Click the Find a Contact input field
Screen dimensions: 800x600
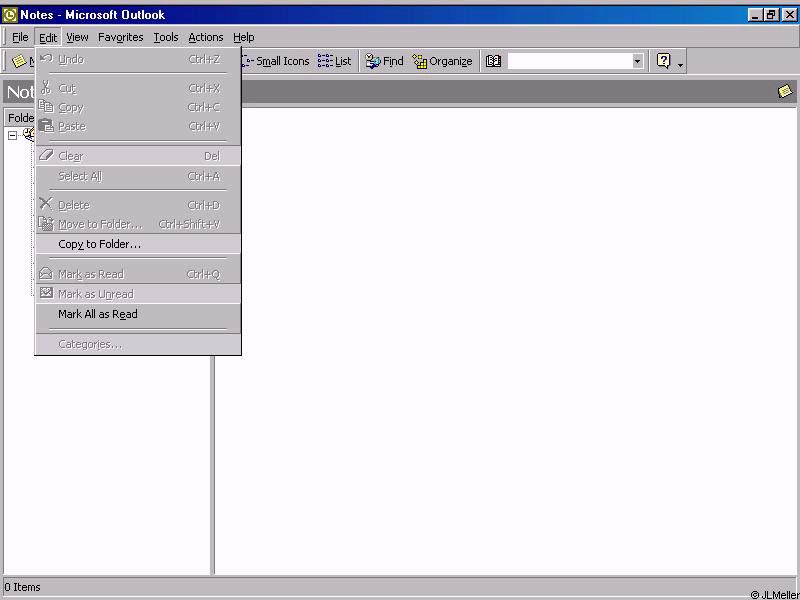570,61
